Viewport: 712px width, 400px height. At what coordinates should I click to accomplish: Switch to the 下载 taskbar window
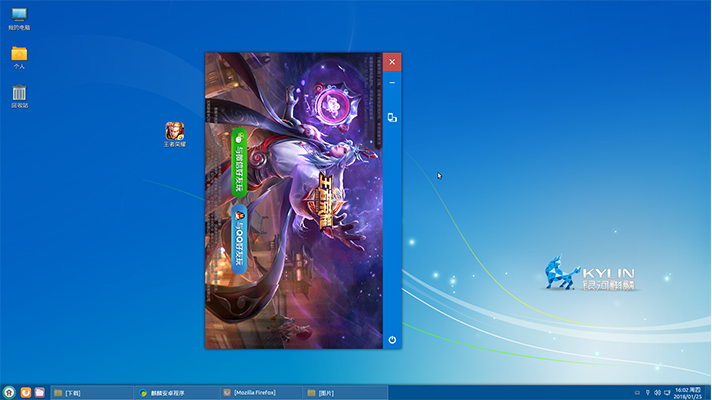pyautogui.click(x=92, y=393)
